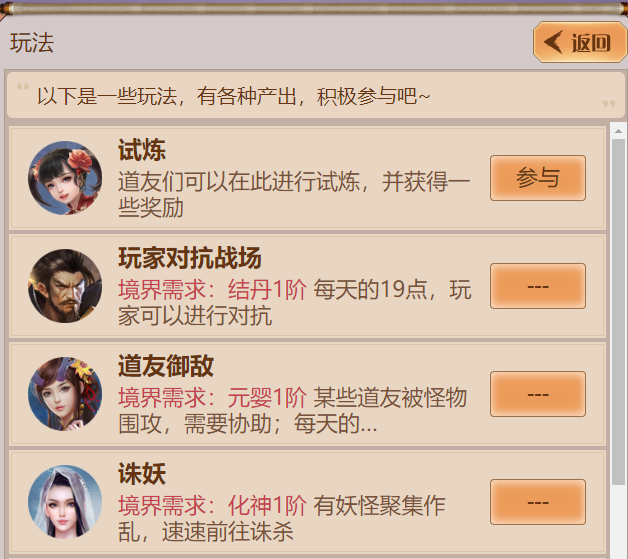628x559 pixels.
Task: Click the intro banner about 玩法产出
Action: pyautogui.click(x=316, y=95)
